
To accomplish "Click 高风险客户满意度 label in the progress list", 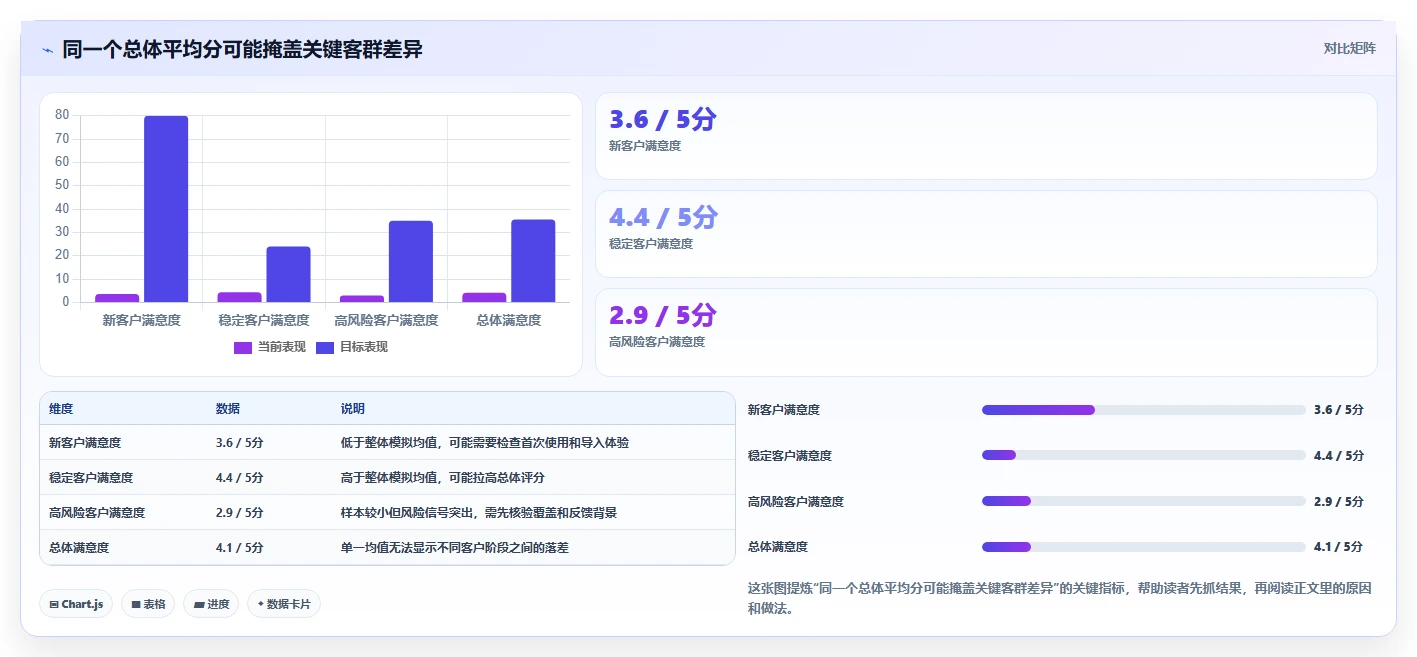I will (x=796, y=501).
